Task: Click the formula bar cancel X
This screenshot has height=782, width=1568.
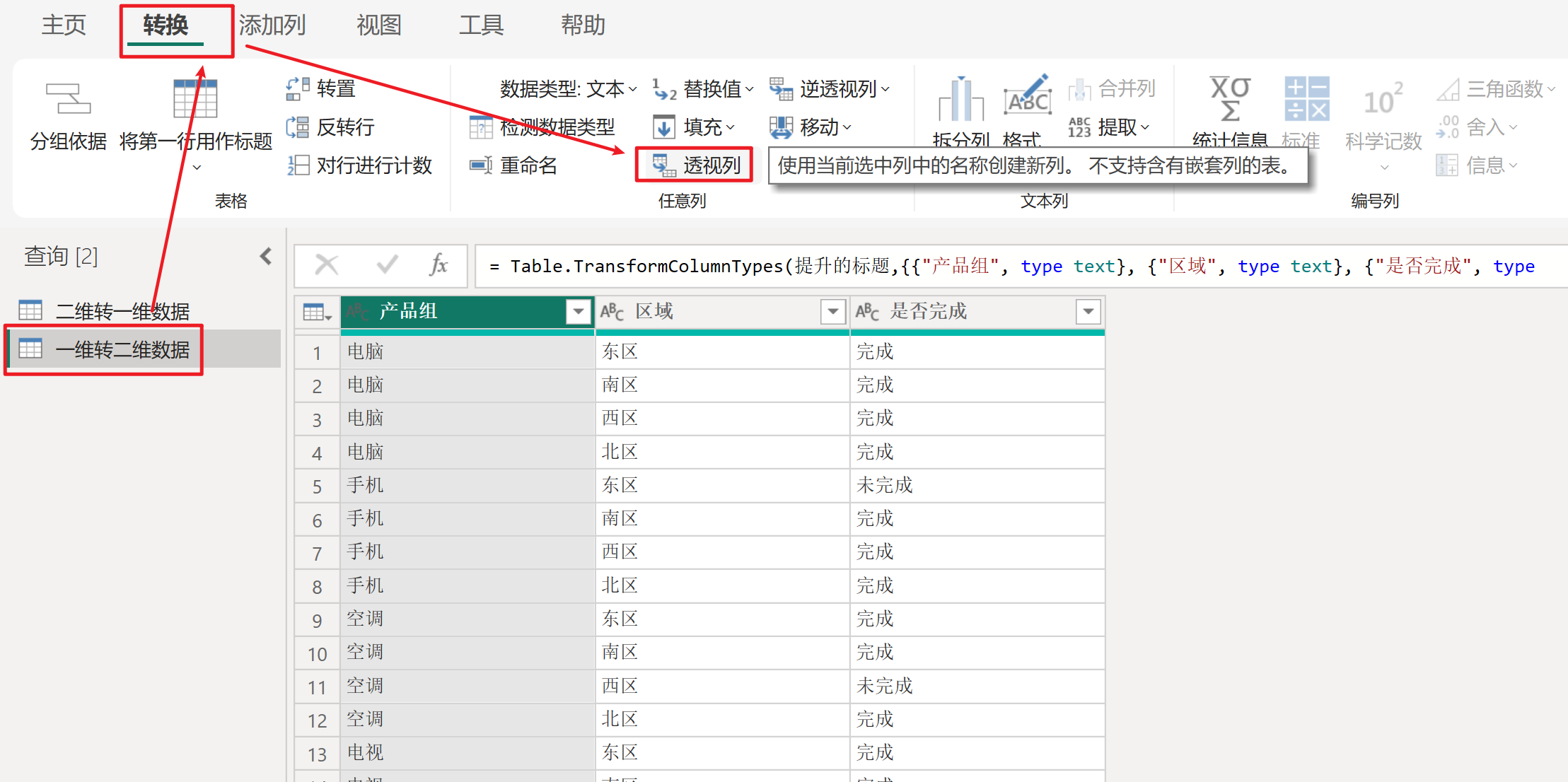Action: pos(327,266)
